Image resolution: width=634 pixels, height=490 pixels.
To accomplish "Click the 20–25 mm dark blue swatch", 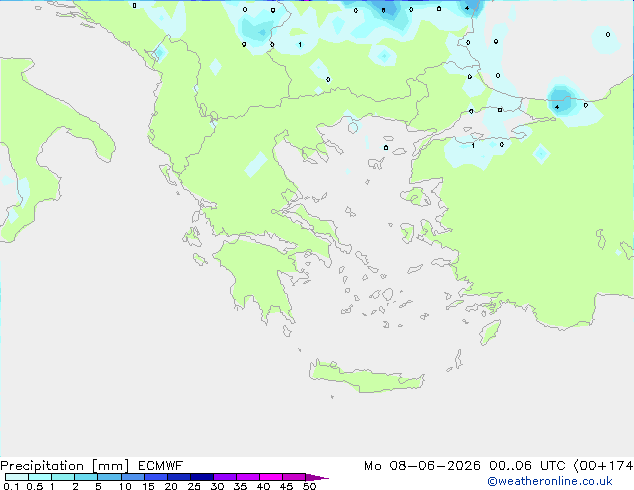I will tap(179, 477).
